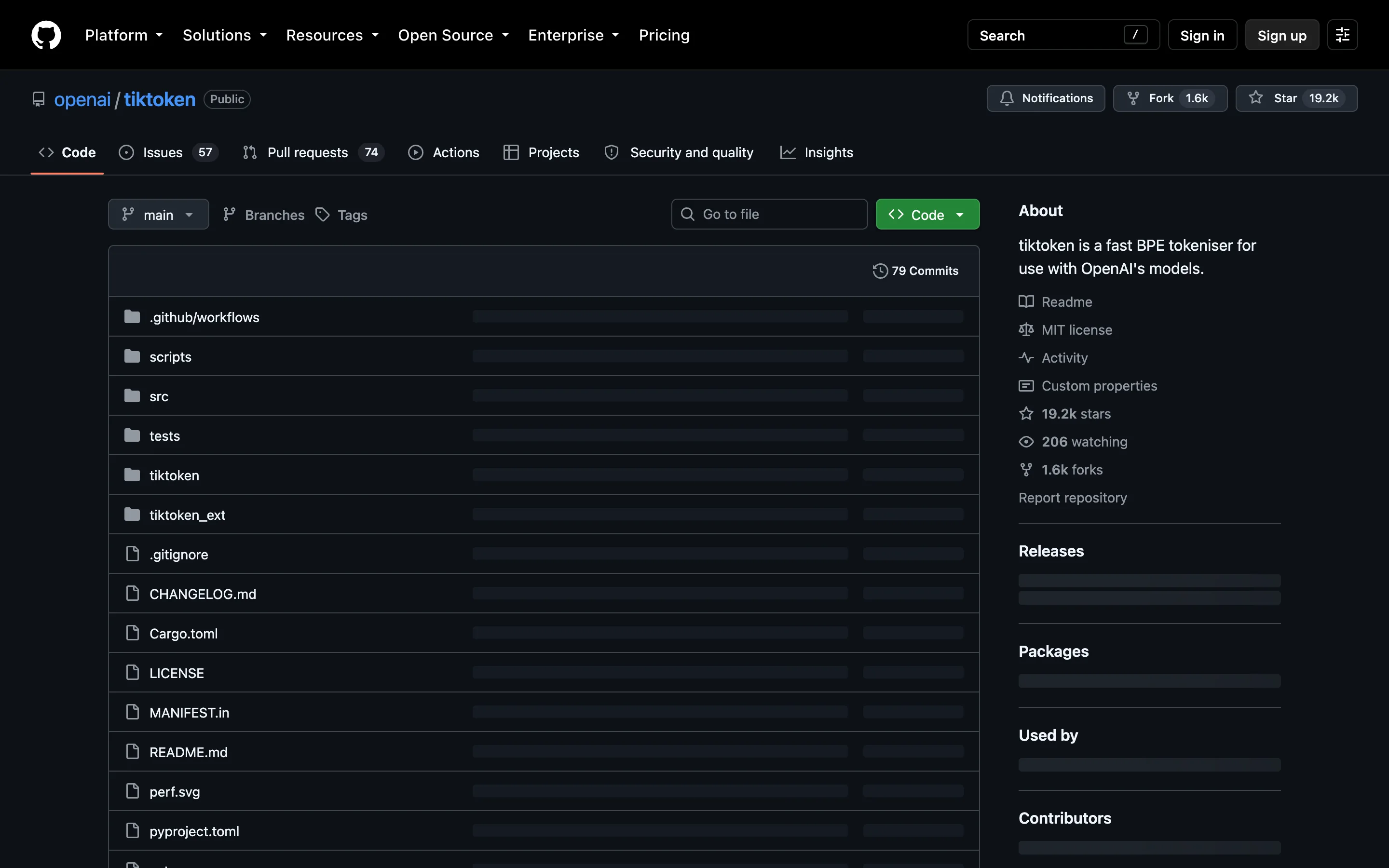Click the Sign in button
The image size is (1389, 868).
coord(1202,35)
